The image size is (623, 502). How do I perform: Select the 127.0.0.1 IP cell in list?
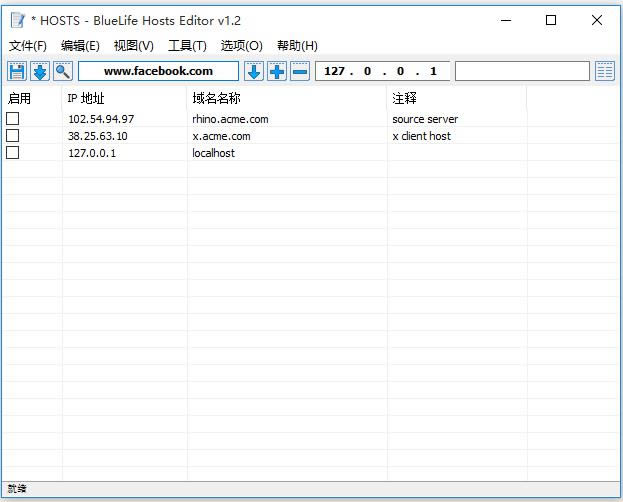[92, 153]
